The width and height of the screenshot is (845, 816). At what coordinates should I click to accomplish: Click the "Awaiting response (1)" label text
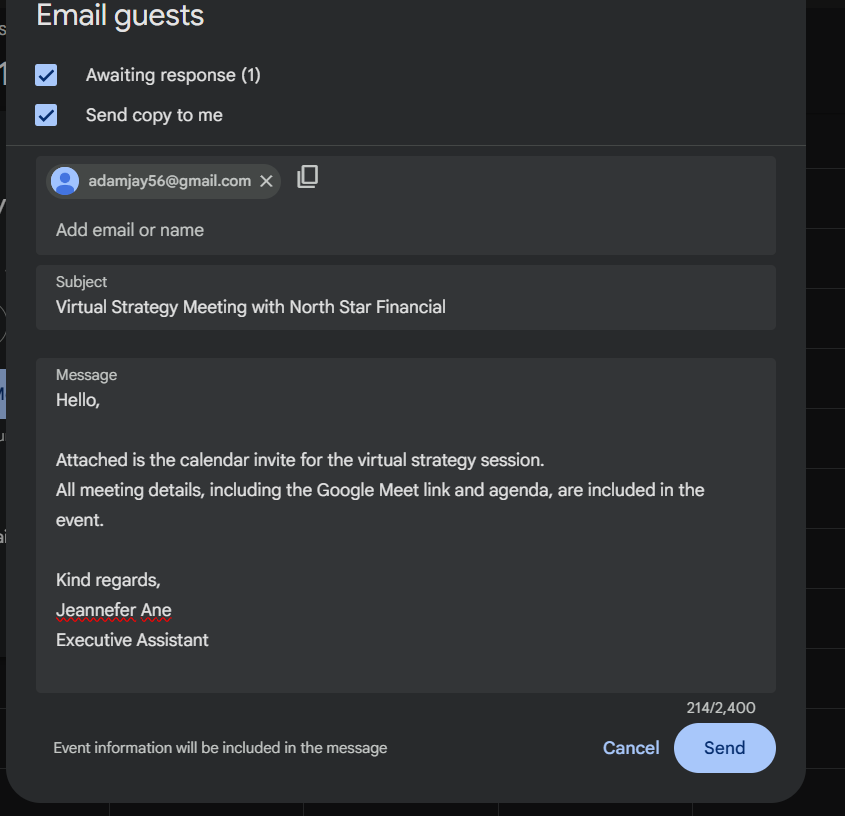click(173, 75)
